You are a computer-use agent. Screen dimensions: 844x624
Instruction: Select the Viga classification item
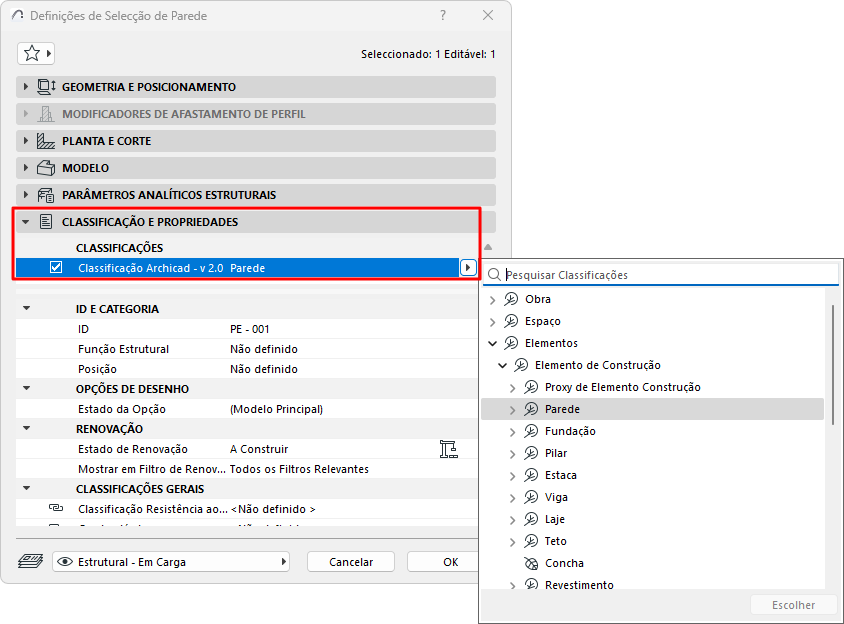click(x=556, y=497)
